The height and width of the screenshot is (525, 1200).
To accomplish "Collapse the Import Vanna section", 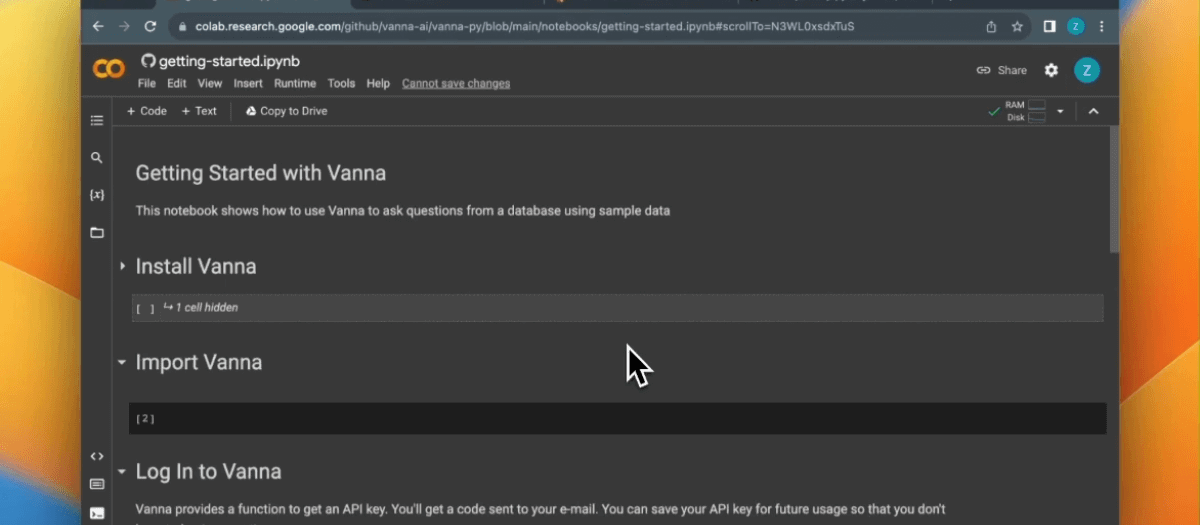I will (123, 362).
